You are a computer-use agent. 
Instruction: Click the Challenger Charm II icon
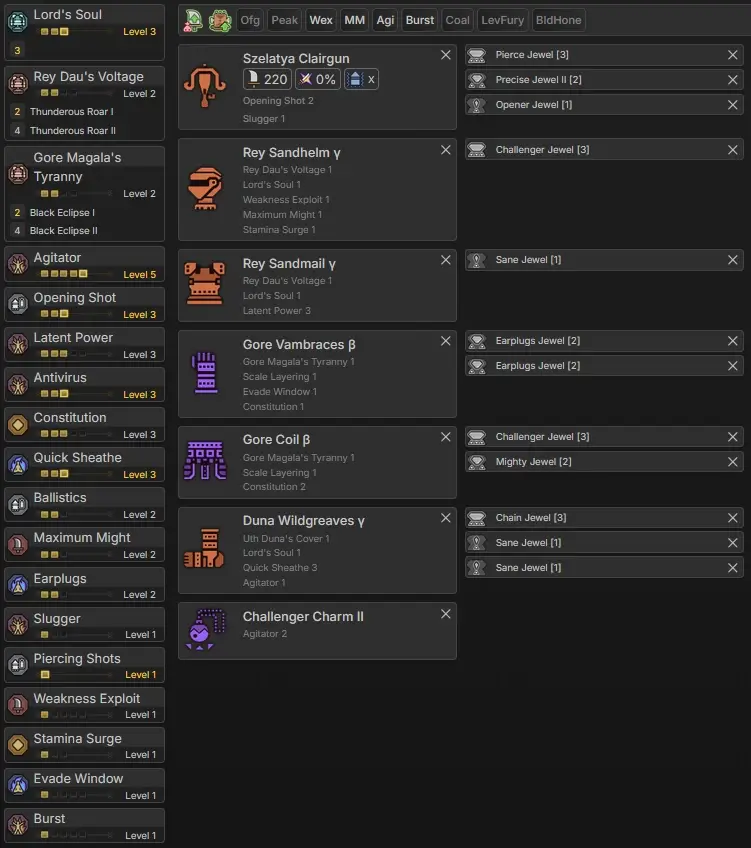pos(205,630)
